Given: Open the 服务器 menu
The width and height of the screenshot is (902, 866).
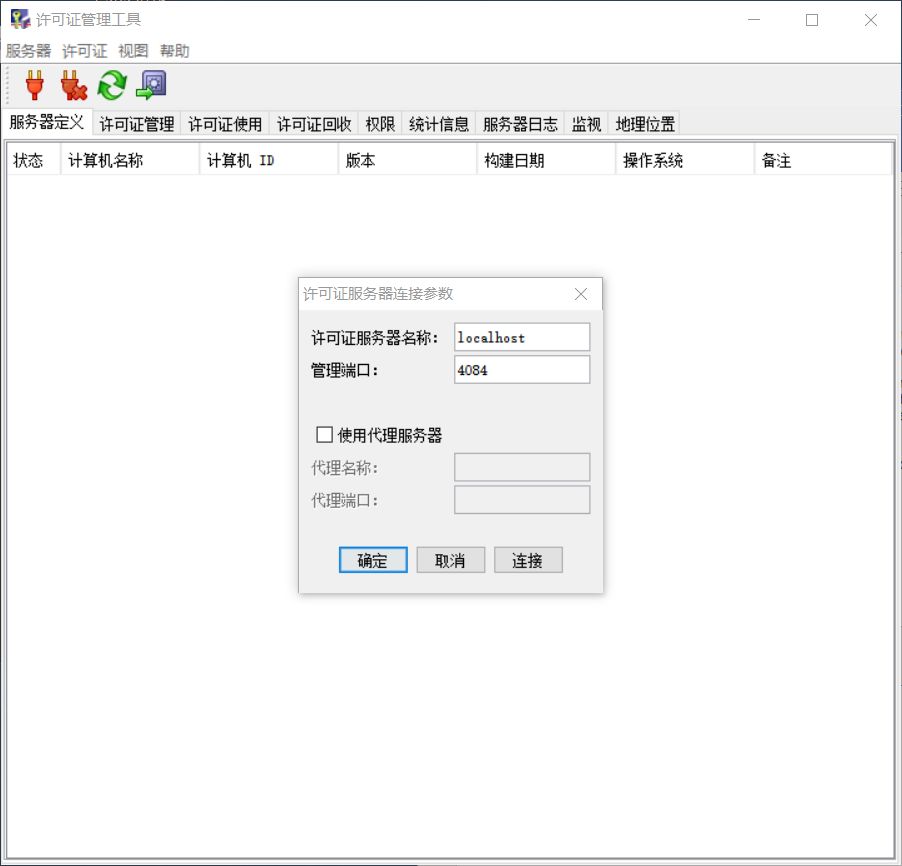Looking at the screenshot, I should click(28, 51).
